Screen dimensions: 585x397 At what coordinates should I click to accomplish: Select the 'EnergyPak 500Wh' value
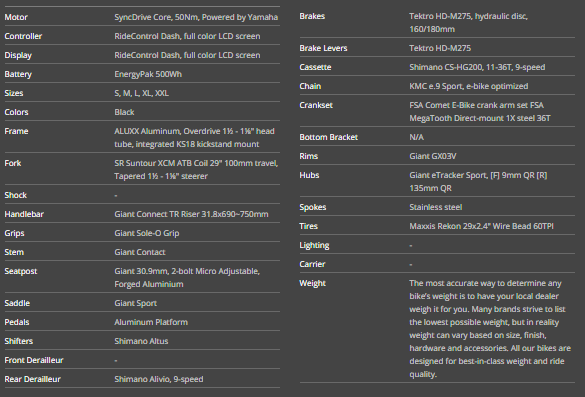click(148, 74)
